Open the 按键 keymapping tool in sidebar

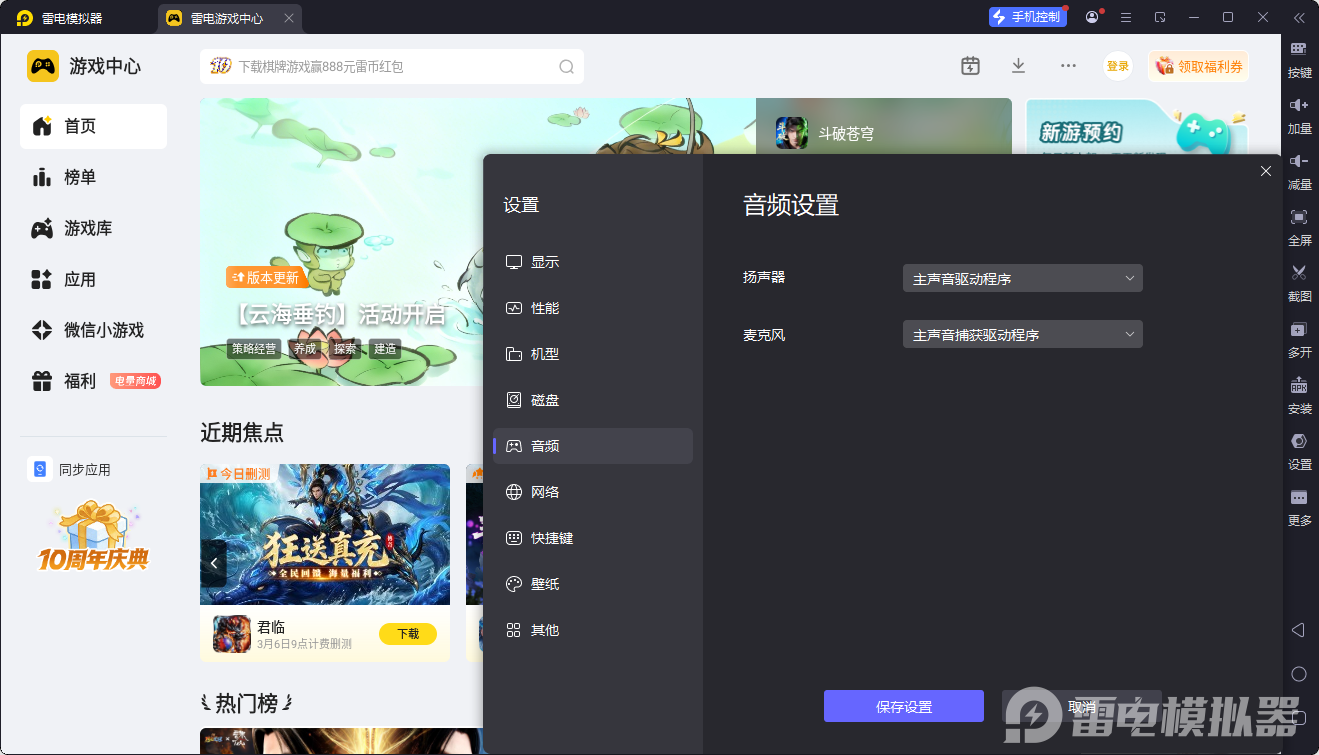(x=1299, y=60)
